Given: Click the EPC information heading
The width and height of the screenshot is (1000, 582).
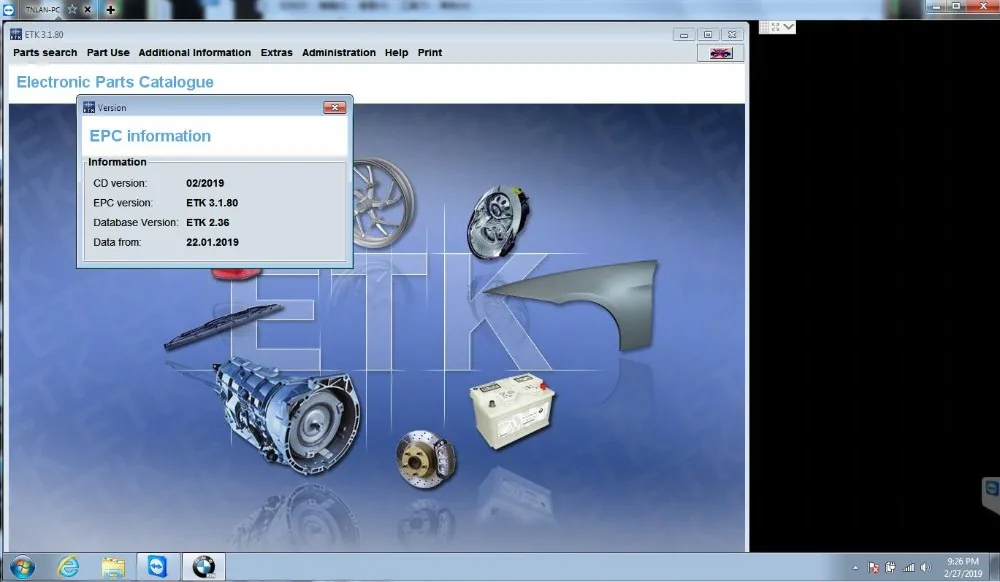Looking at the screenshot, I should tap(150, 136).
